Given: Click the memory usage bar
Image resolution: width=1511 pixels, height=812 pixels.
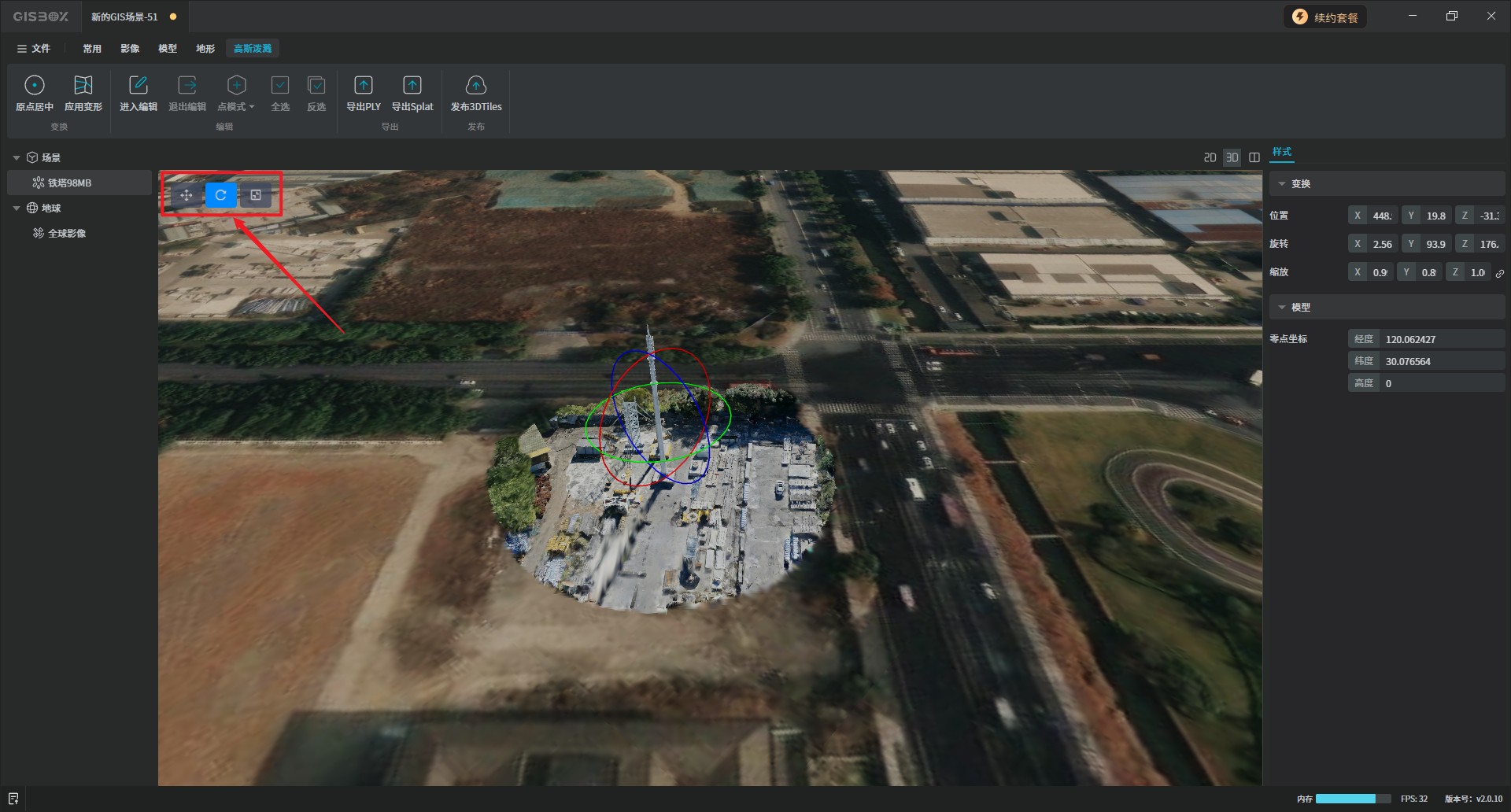Looking at the screenshot, I should 1346,799.
